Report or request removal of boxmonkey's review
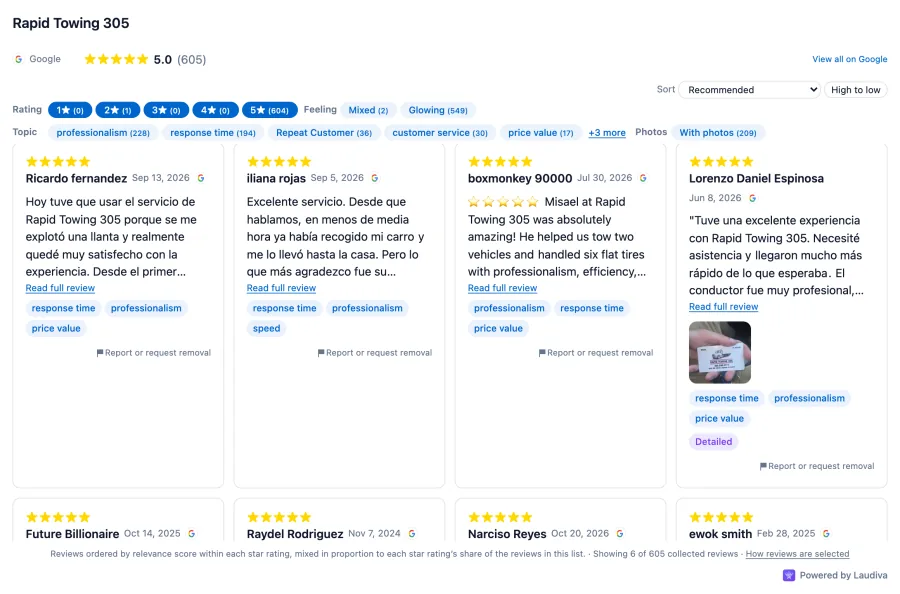The height and width of the screenshot is (594, 900). (596, 353)
